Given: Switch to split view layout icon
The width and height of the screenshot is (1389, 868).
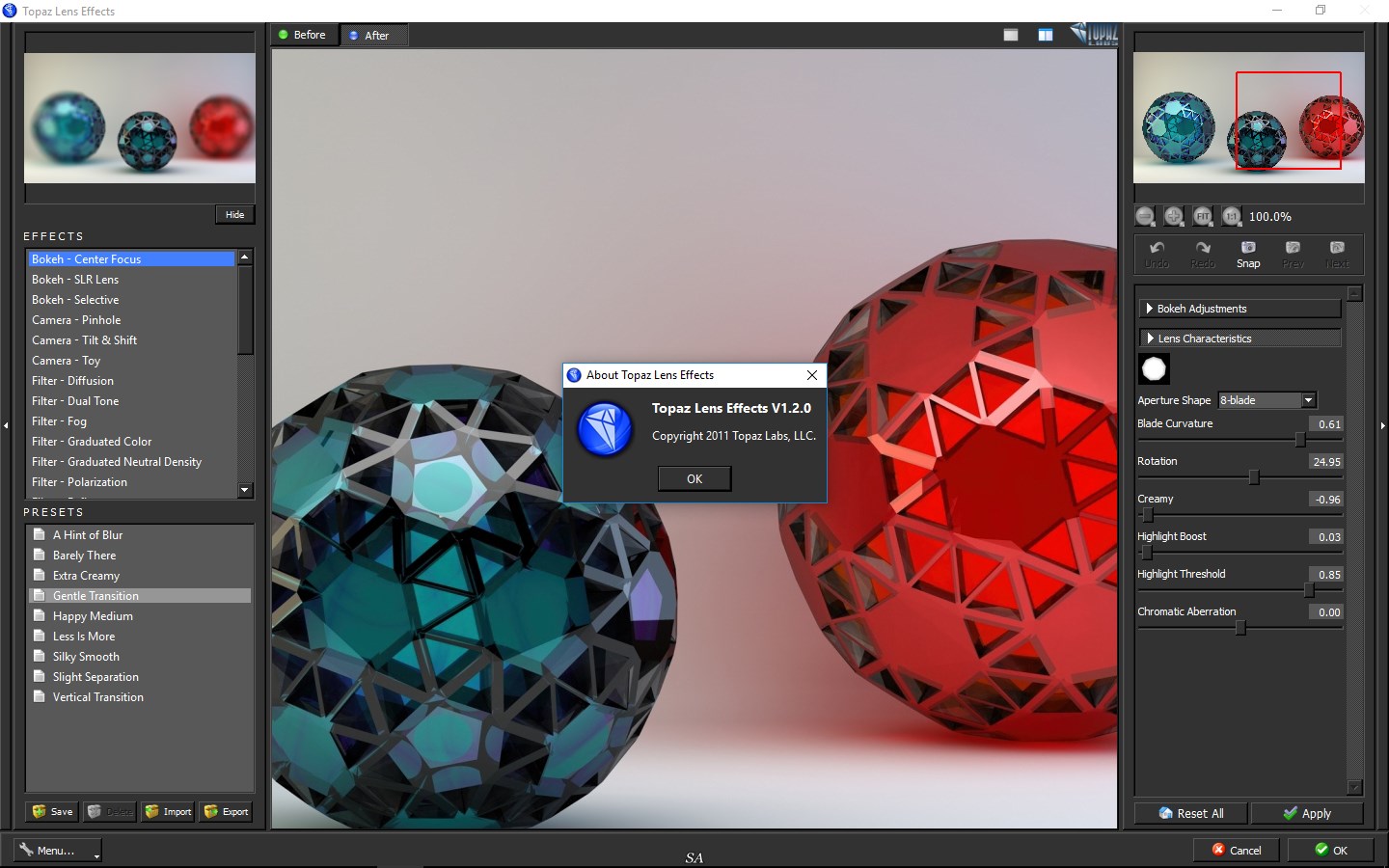Looking at the screenshot, I should coord(1046,35).
